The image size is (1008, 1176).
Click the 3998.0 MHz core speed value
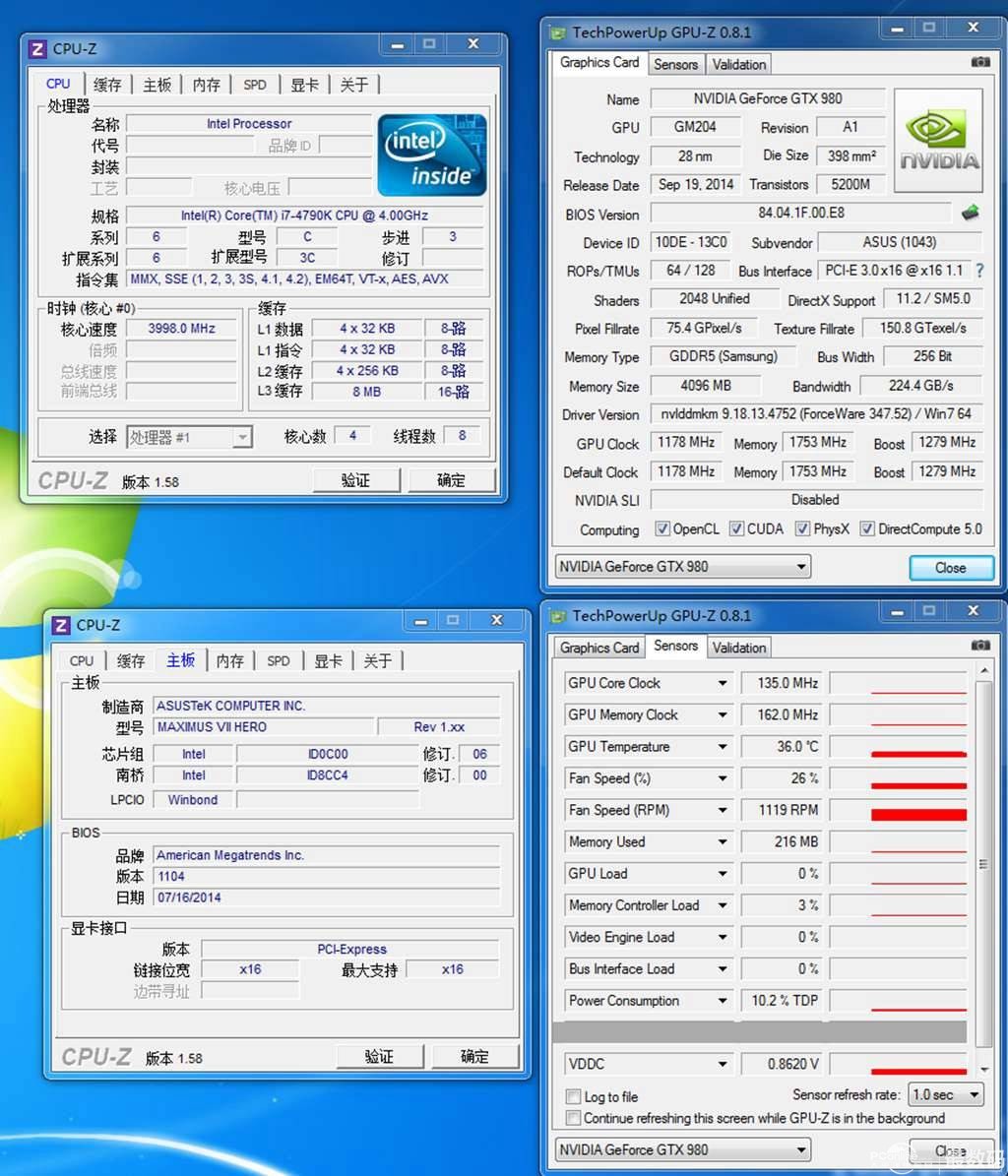[x=181, y=329]
